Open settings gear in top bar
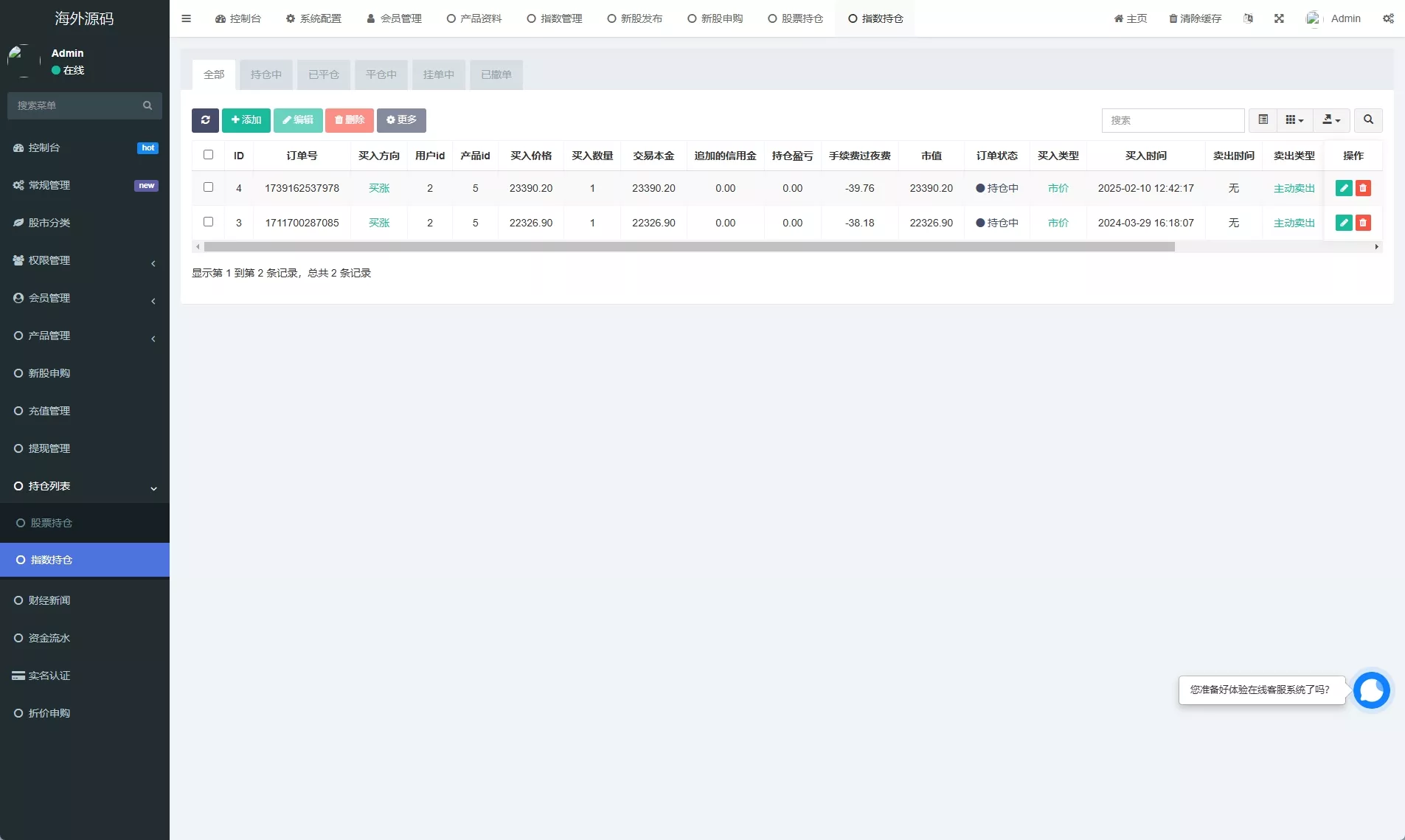The height and width of the screenshot is (840, 1405). [x=1390, y=18]
